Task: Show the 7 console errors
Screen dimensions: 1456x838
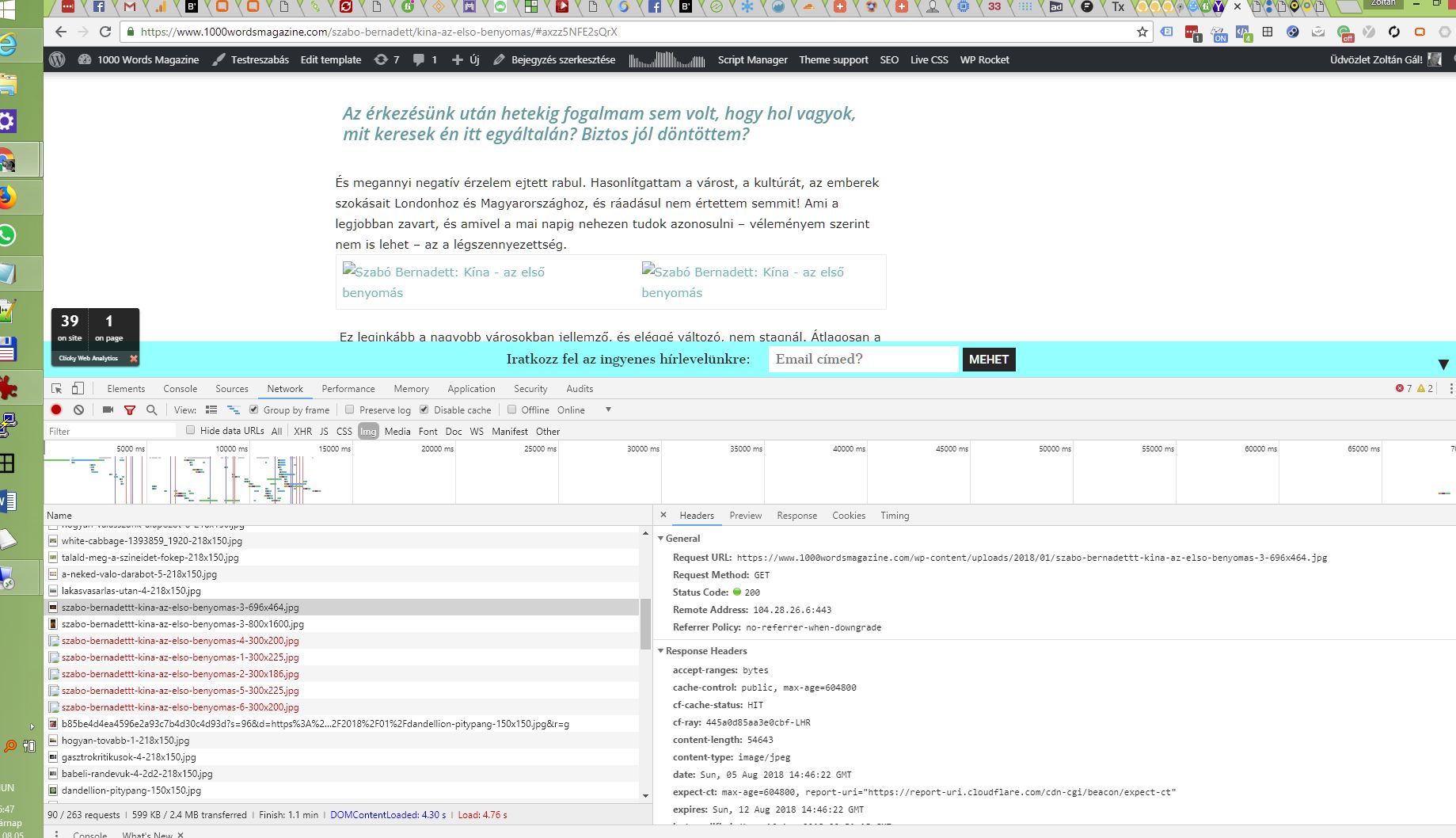Action: (x=1404, y=388)
